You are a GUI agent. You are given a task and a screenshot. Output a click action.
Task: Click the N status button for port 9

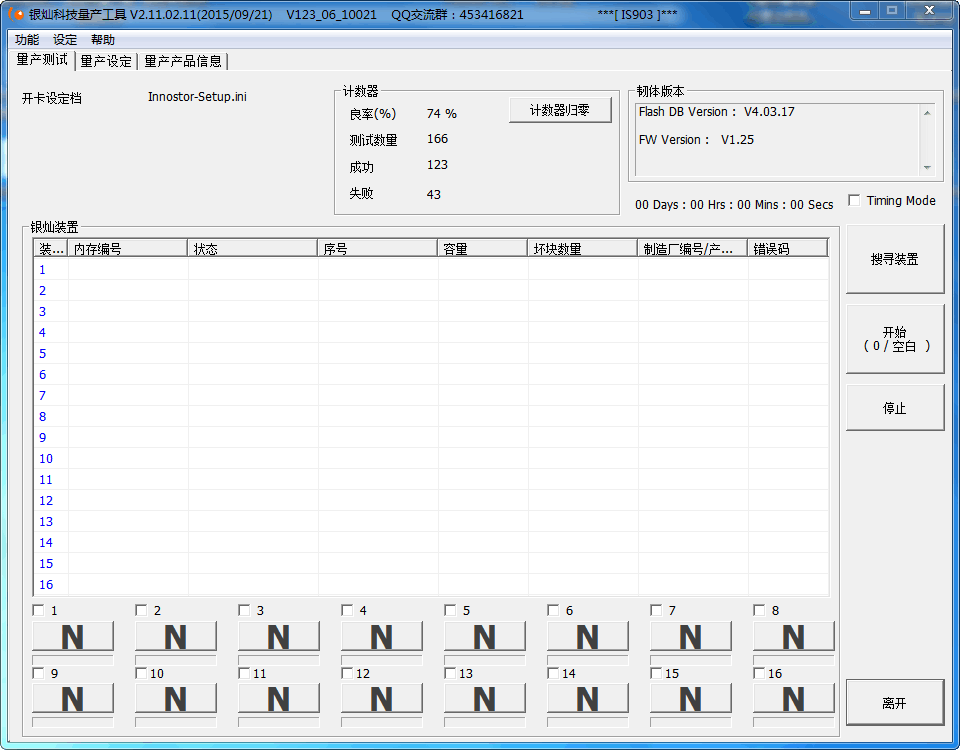tap(73, 699)
